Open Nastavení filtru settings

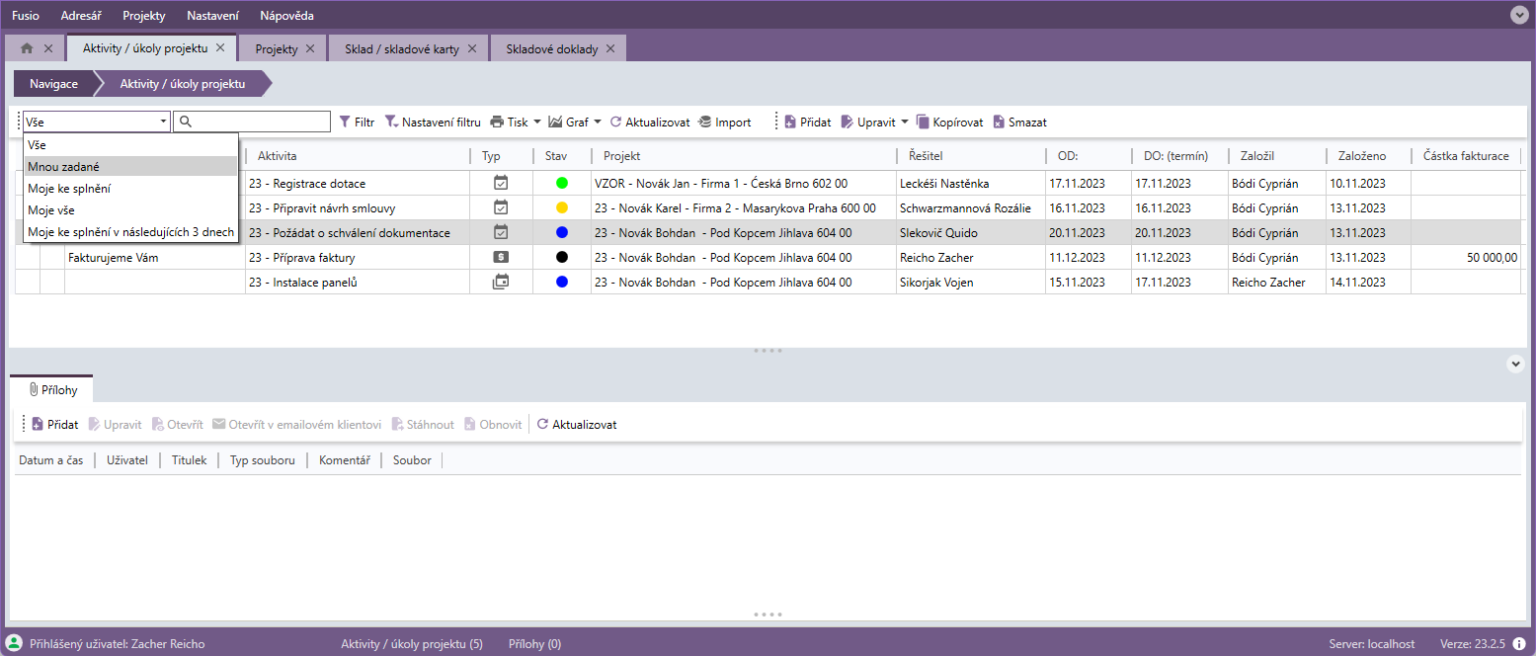433,122
